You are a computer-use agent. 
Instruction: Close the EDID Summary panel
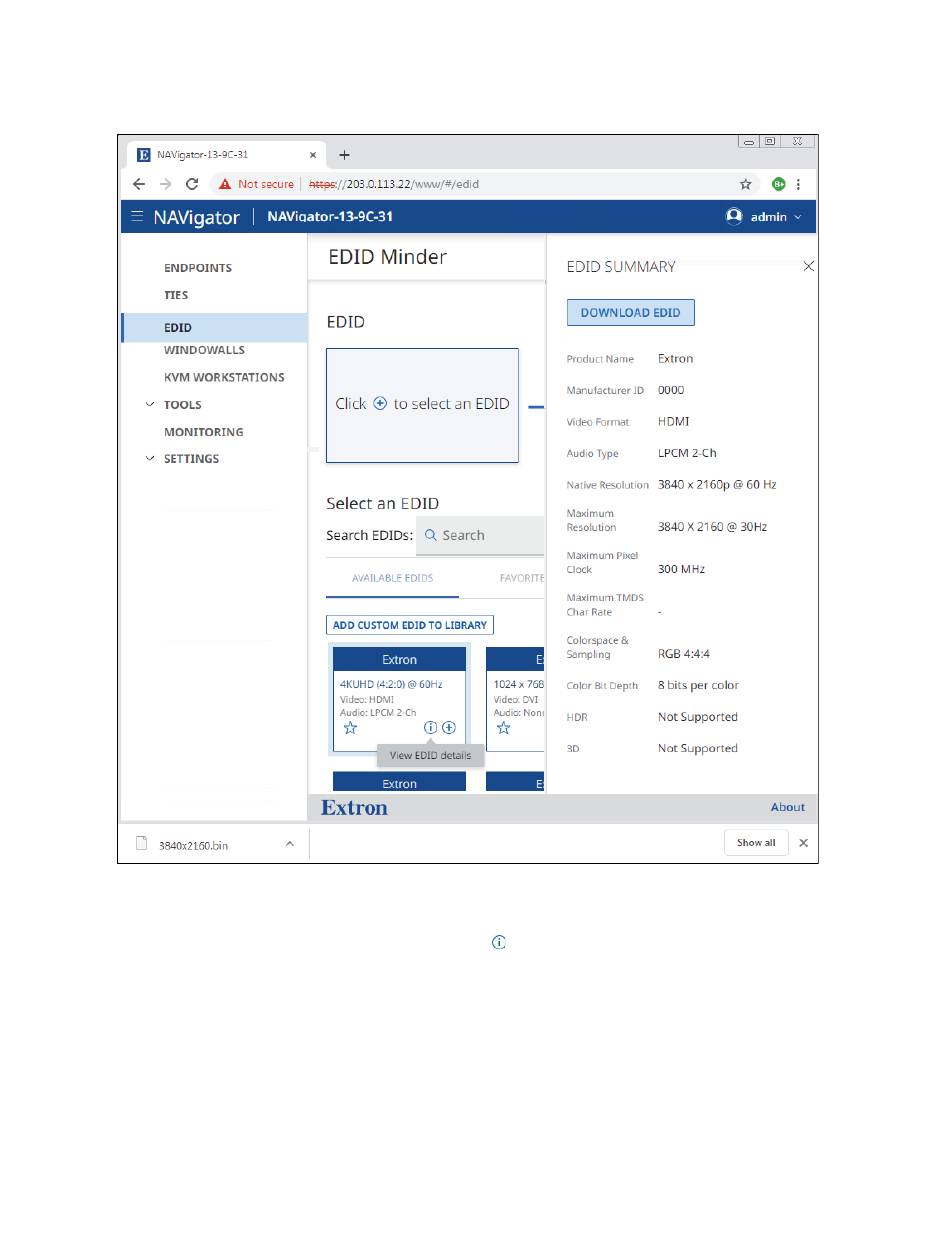(x=809, y=266)
